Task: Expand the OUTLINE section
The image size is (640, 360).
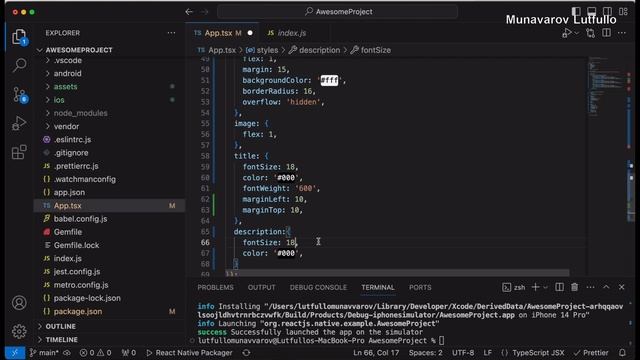Action: click(109, 327)
